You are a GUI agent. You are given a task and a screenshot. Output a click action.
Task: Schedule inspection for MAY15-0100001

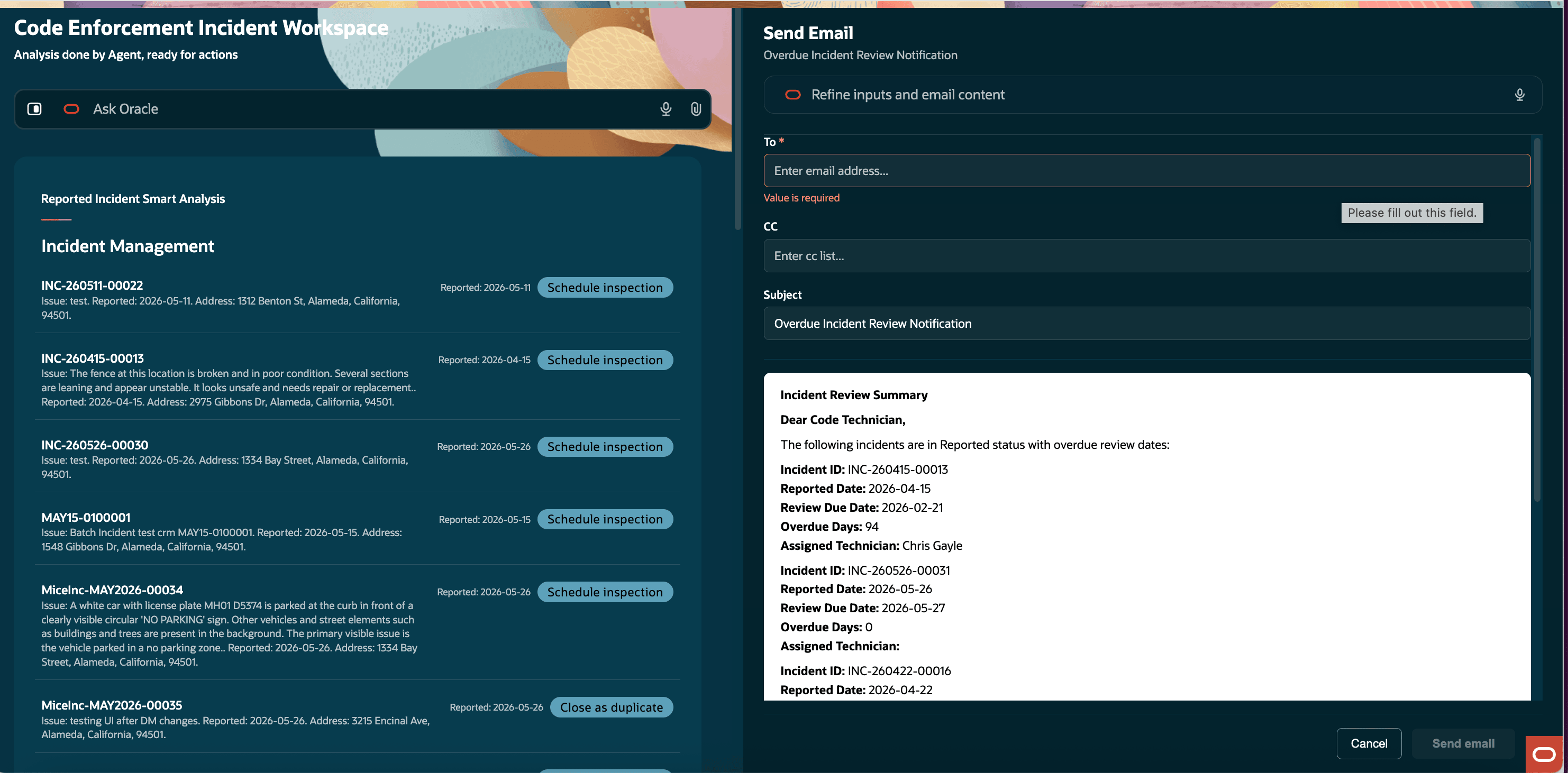[x=605, y=519]
